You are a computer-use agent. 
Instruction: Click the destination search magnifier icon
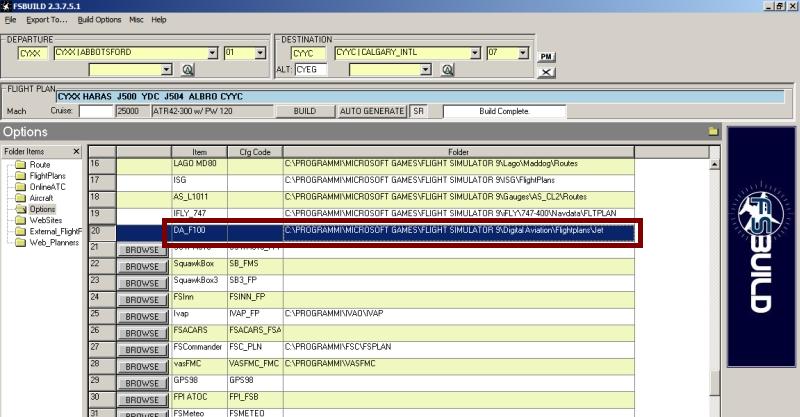click(x=447, y=69)
